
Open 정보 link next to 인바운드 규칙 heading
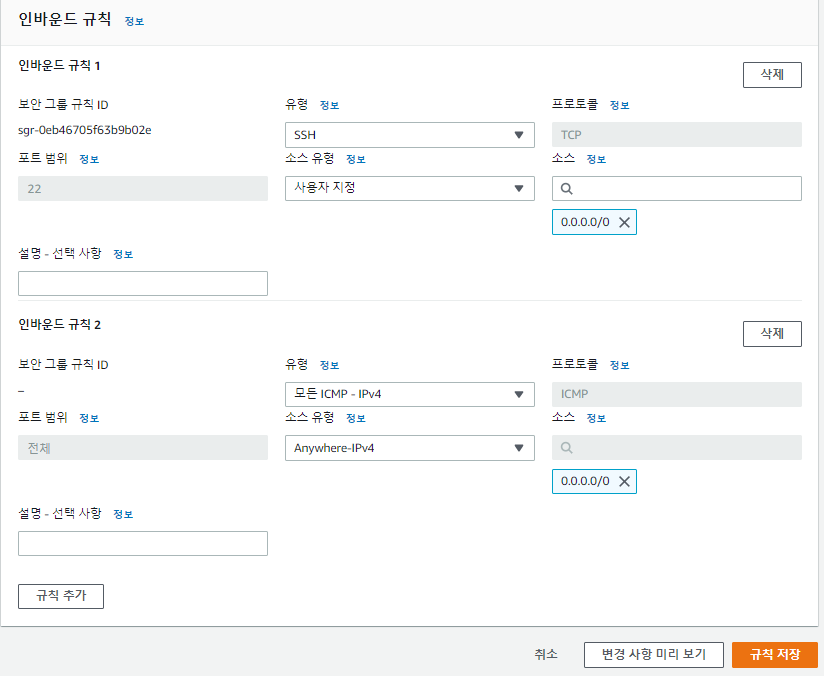point(134,22)
